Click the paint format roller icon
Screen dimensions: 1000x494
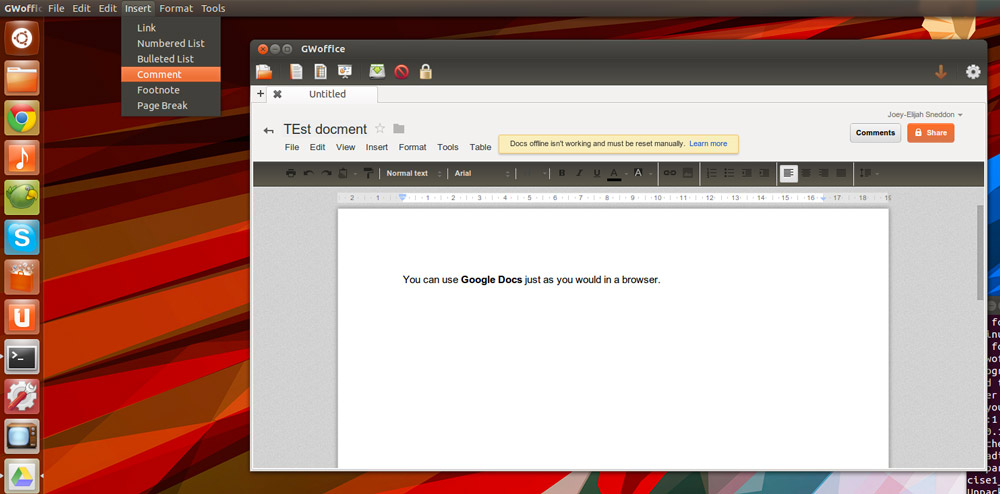point(367,173)
